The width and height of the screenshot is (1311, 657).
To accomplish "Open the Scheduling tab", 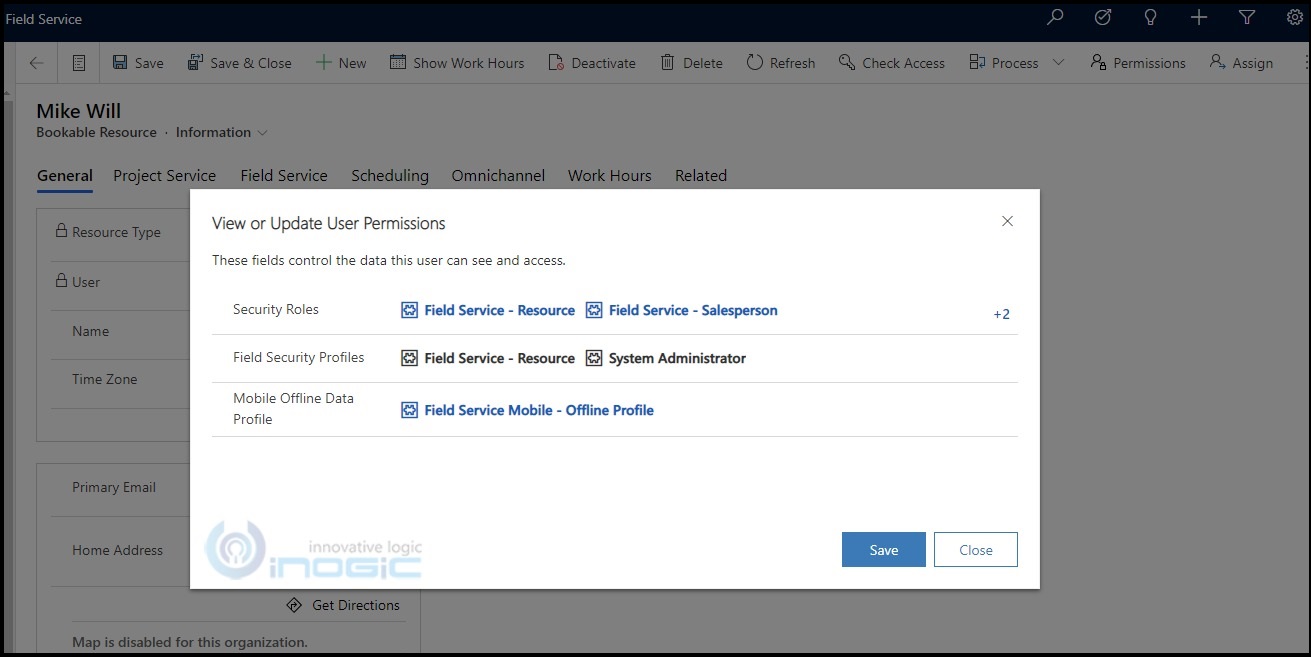I will pyautogui.click(x=390, y=175).
